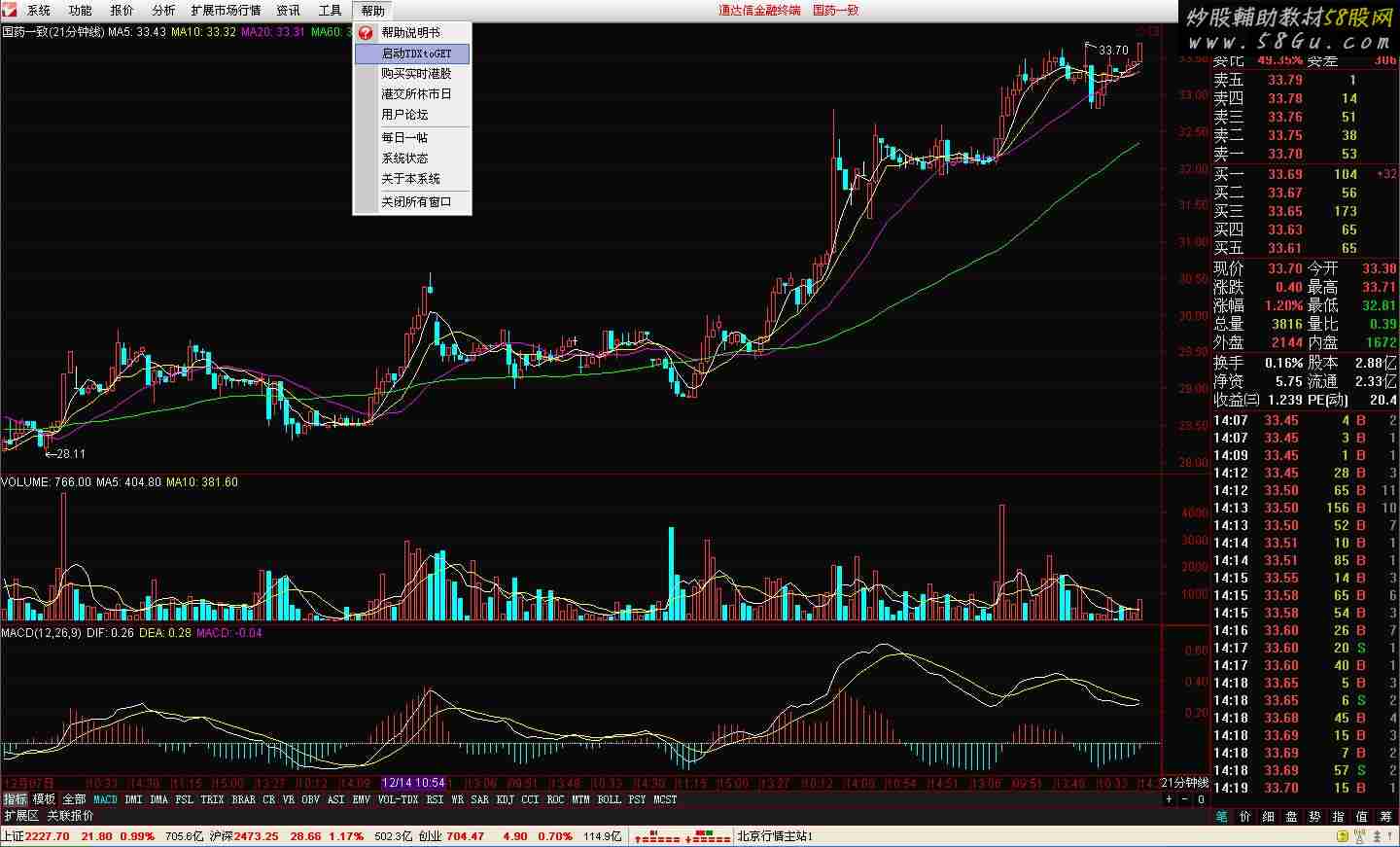Click the network connection icon in status bar

coord(1360,835)
